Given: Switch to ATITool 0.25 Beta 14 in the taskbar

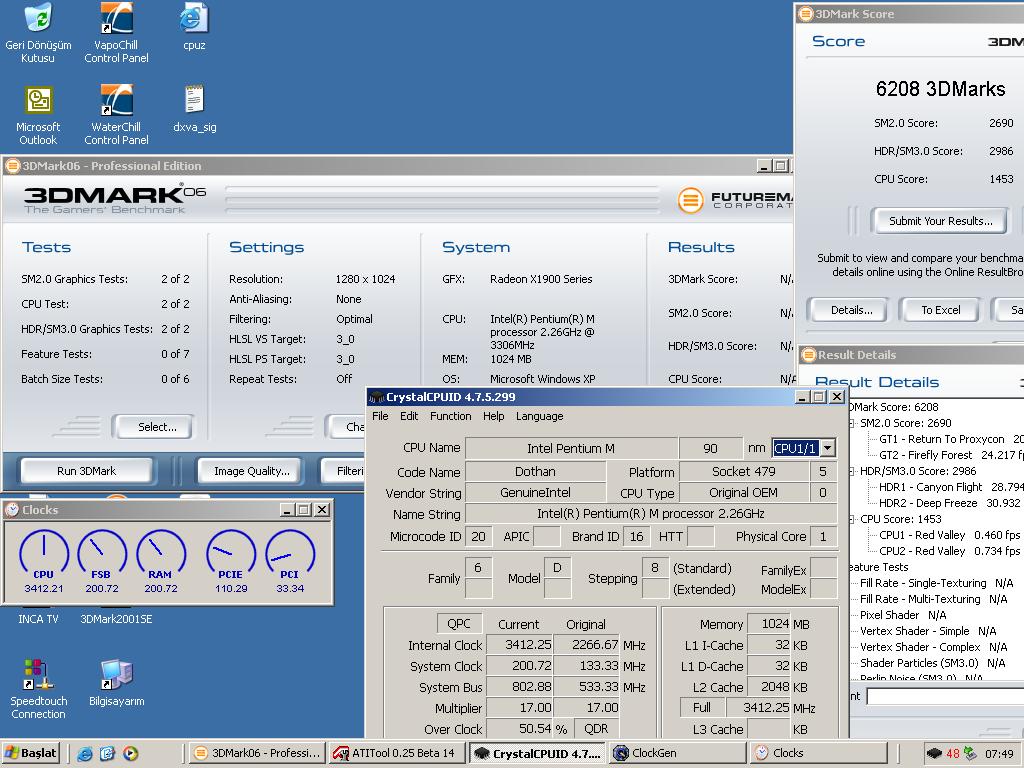Looking at the screenshot, I should (397, 754).
